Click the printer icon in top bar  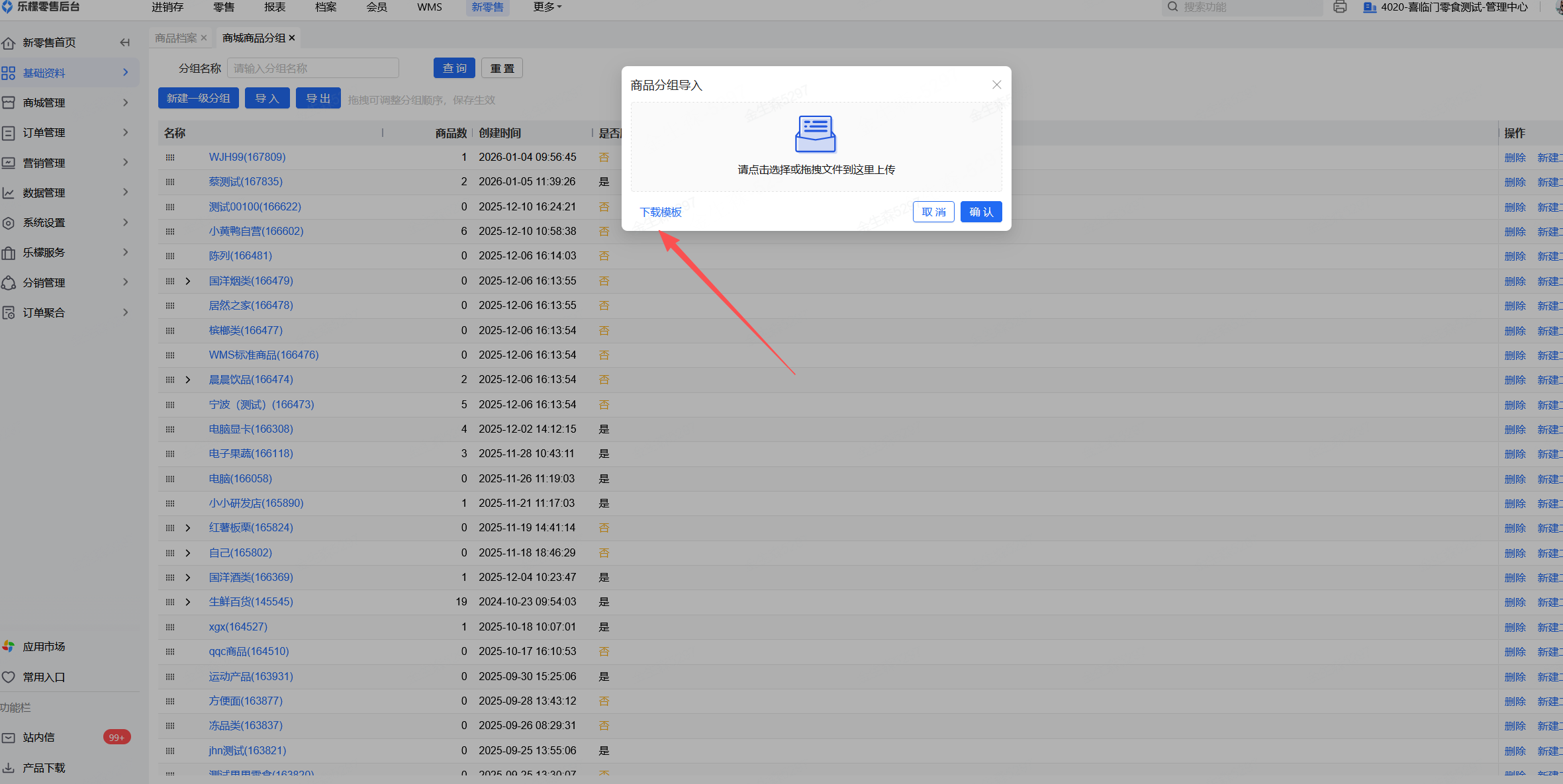(x=1340, y=7)
